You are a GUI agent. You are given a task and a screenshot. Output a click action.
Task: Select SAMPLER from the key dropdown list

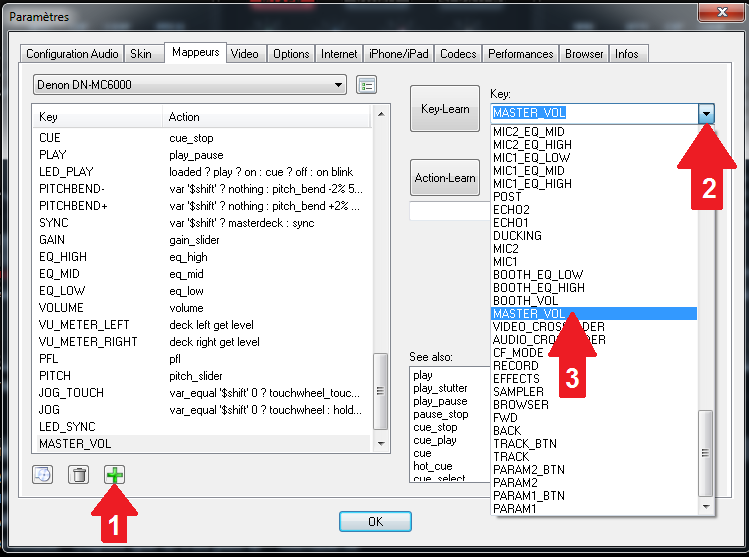[518, 391]
